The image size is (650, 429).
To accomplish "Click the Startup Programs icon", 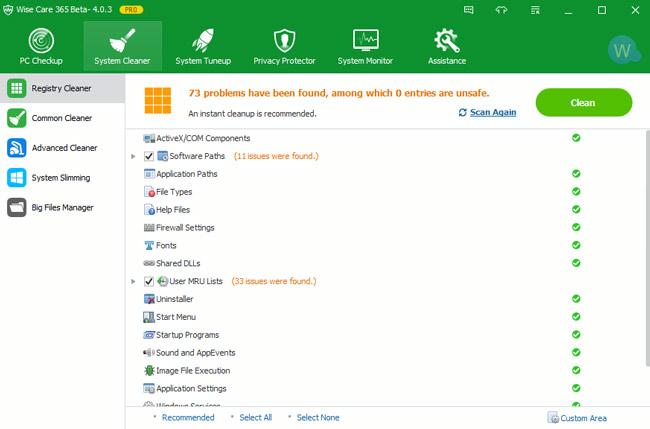I will [x=149, y=335].
